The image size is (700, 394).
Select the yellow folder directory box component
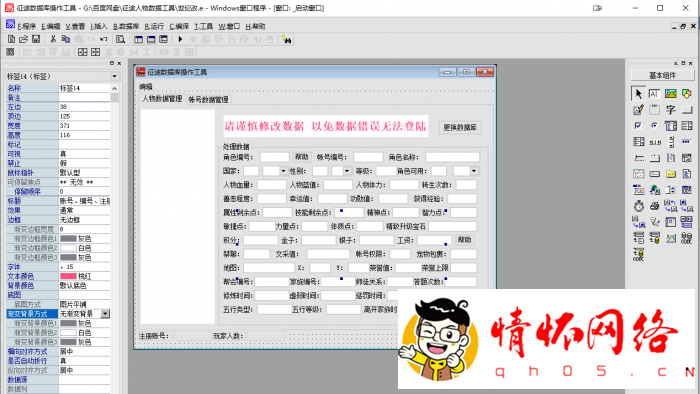[x=671, y=174]
